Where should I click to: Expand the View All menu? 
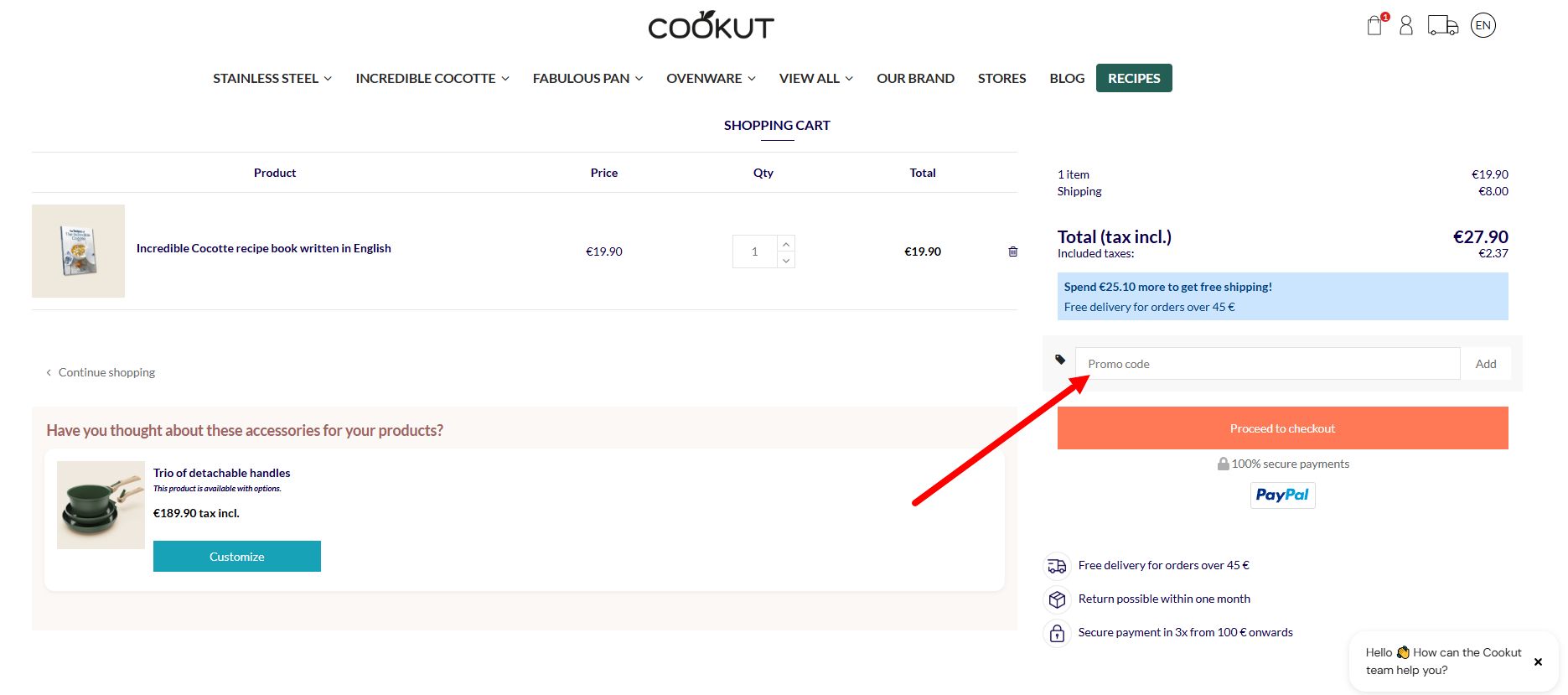click(816, 78)
